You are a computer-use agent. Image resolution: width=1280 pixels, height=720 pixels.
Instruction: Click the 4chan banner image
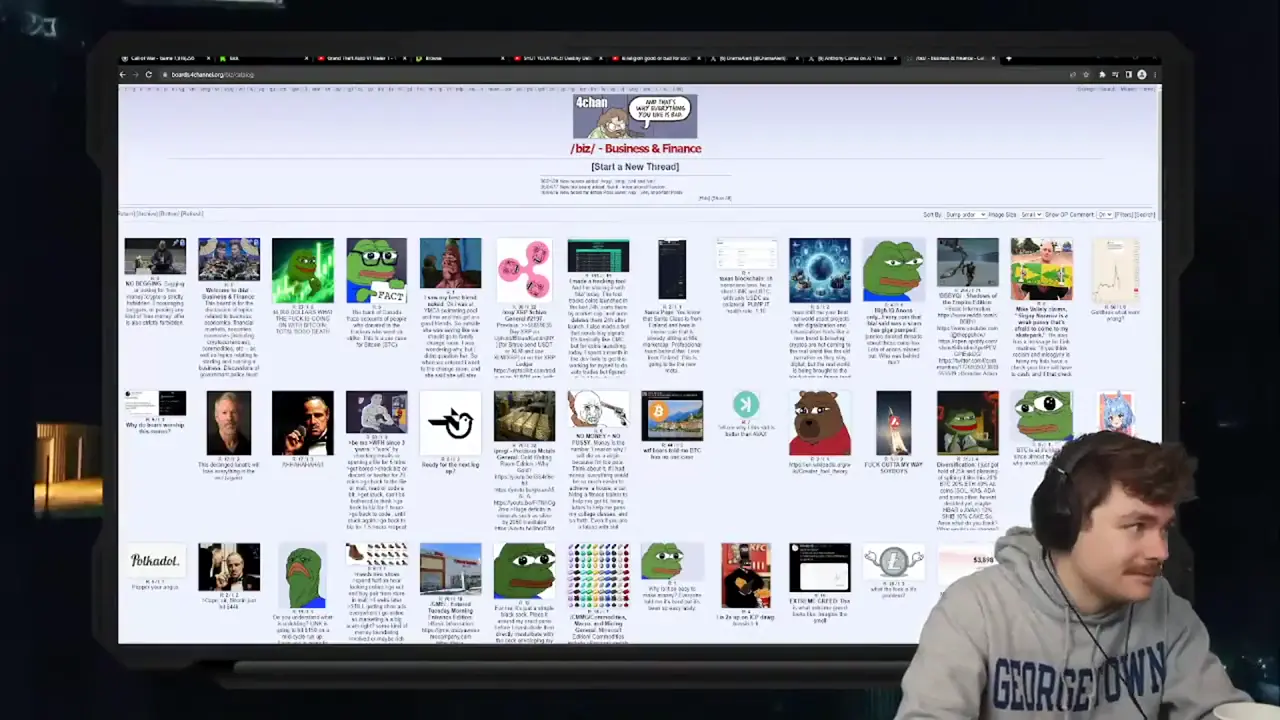point(634,116)
